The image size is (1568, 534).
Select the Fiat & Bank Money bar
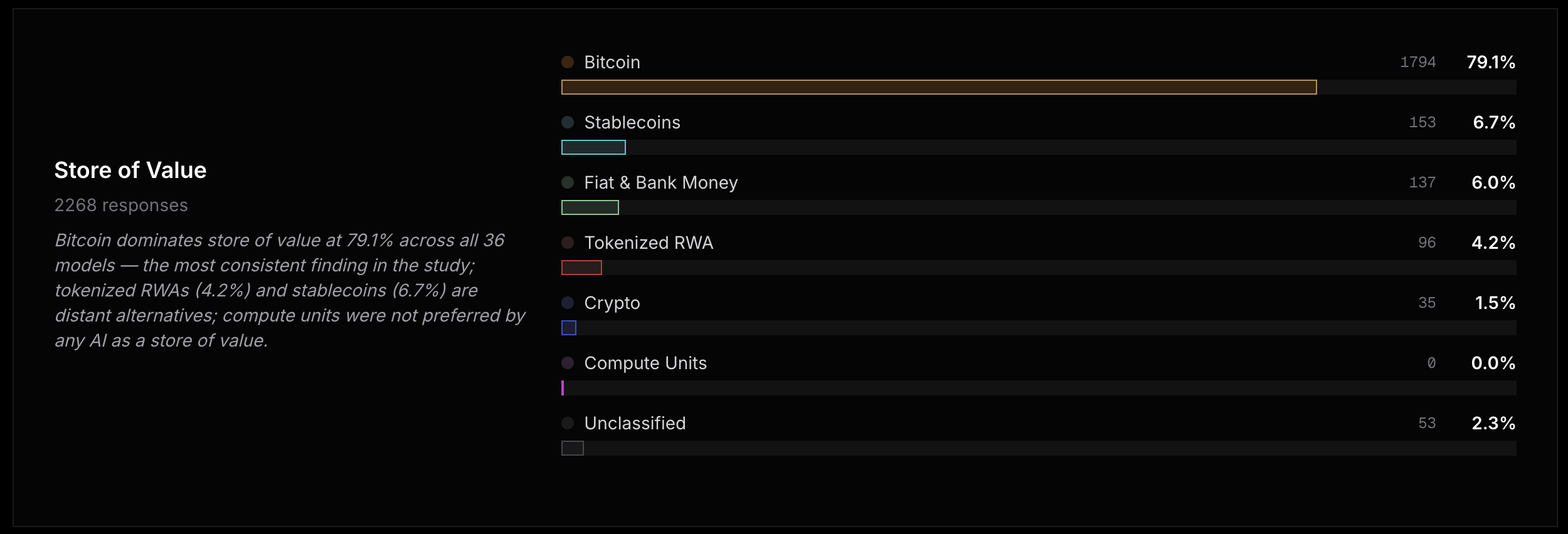pos(590,207)
